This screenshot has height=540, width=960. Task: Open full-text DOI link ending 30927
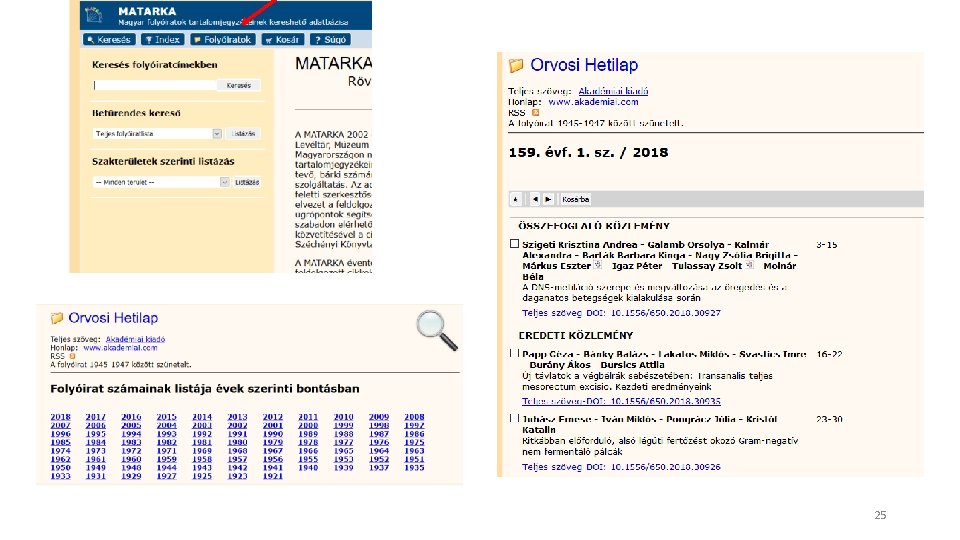(621, 313)
